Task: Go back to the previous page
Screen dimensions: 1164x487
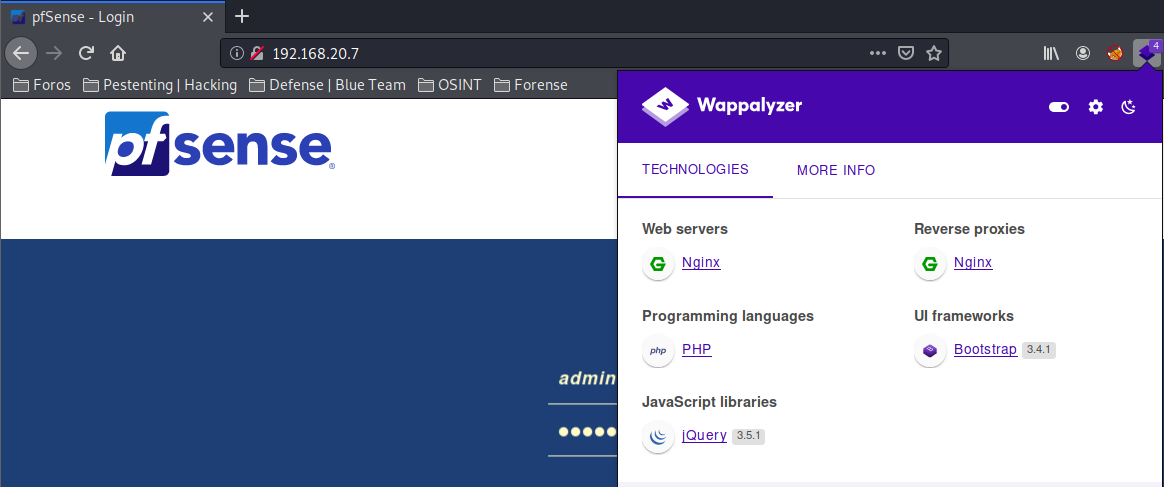Action: pyautogui.click(x=21, y=53)
